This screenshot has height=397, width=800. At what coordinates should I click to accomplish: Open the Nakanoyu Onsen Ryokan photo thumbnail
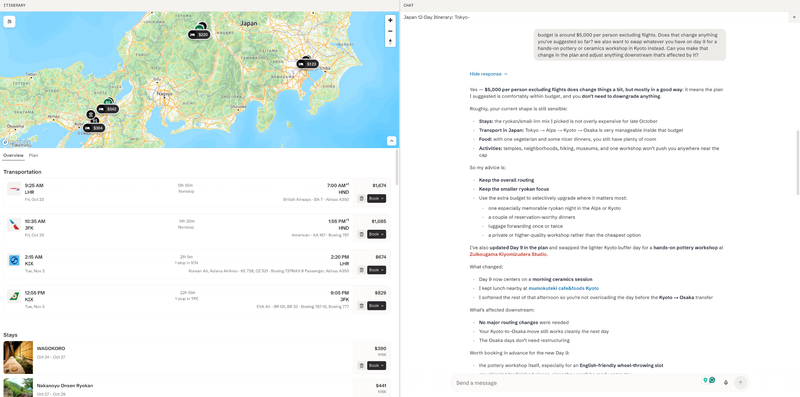click(x=18, y=387)
